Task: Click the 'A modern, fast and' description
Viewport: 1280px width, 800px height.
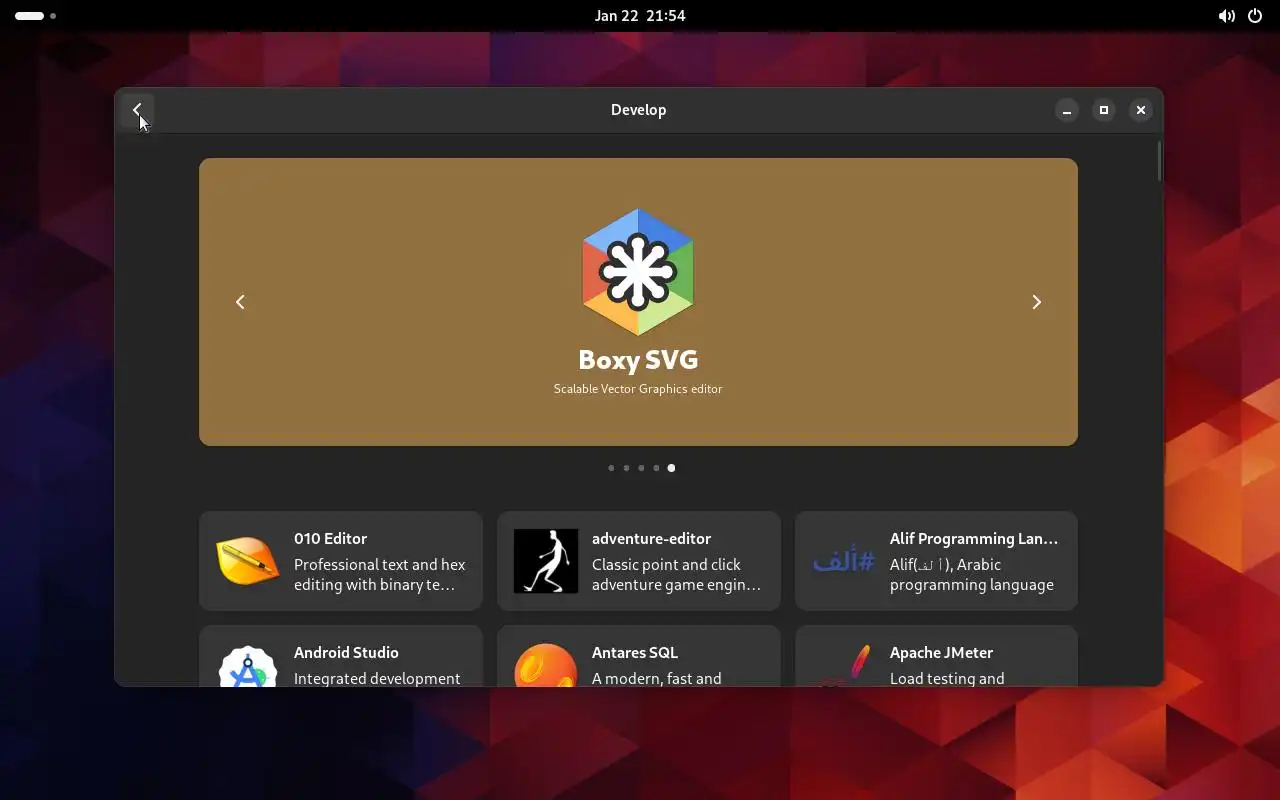Action: (x=656, y=678)
